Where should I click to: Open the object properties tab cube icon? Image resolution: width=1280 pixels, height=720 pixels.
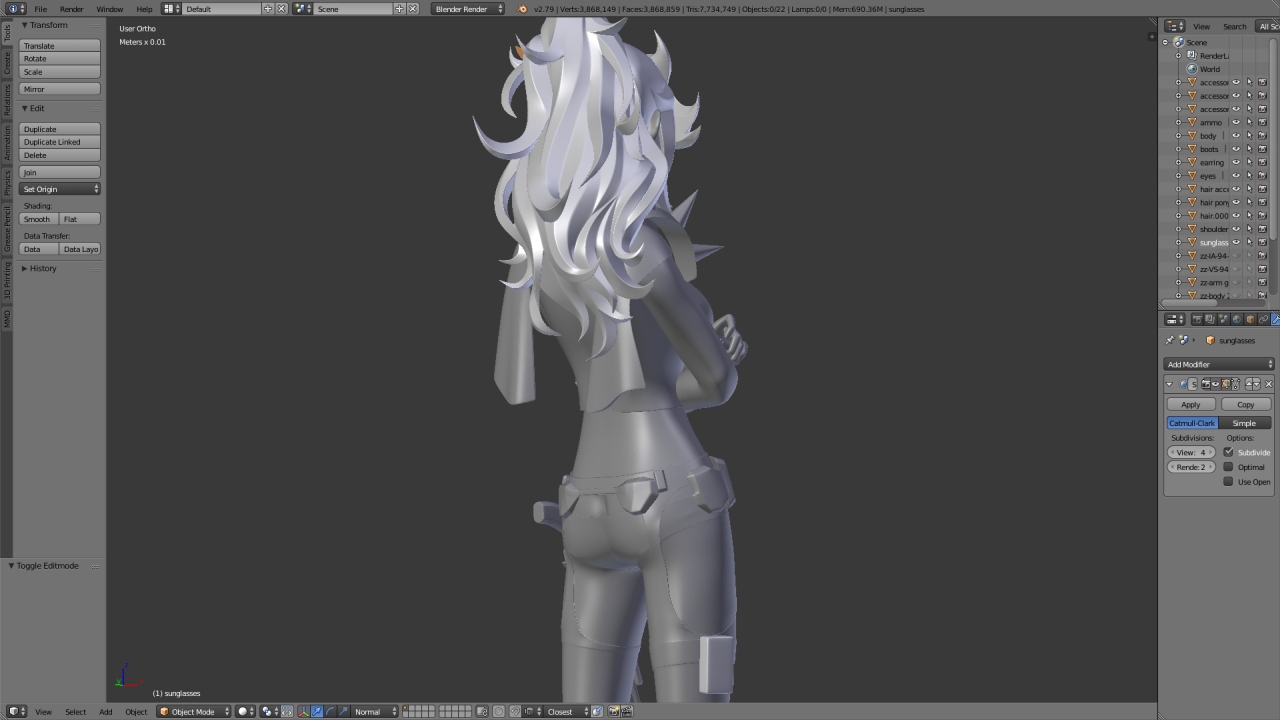(1250, 319)
